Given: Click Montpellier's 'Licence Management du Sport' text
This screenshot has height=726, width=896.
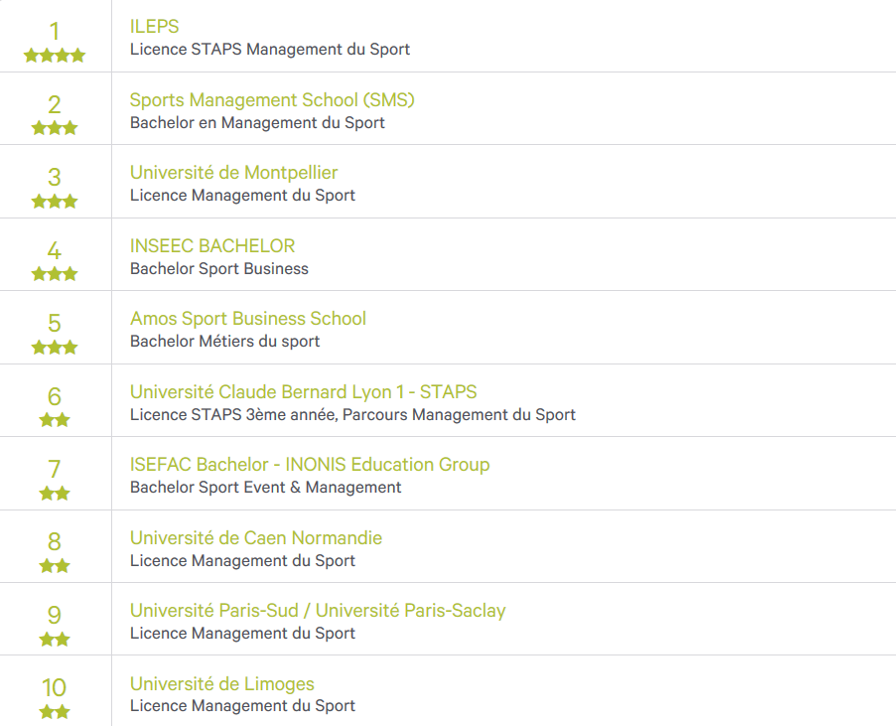Looking at the screenshot, I should 242,196.
